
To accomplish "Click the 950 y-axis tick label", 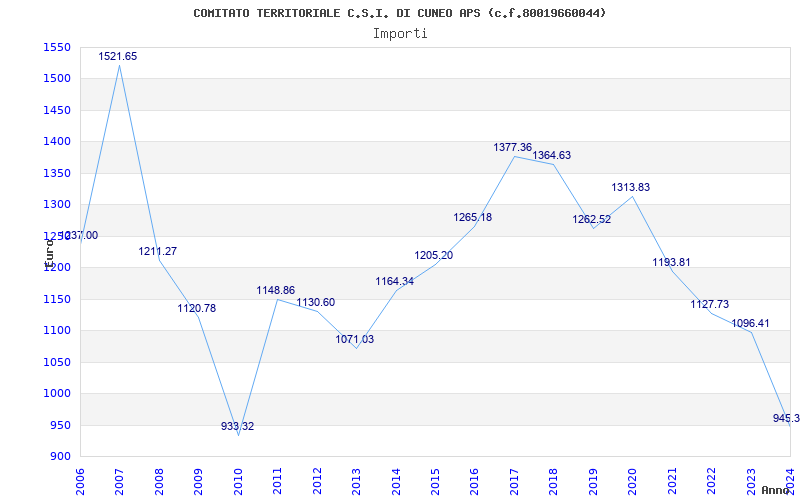I will (60, 426).
